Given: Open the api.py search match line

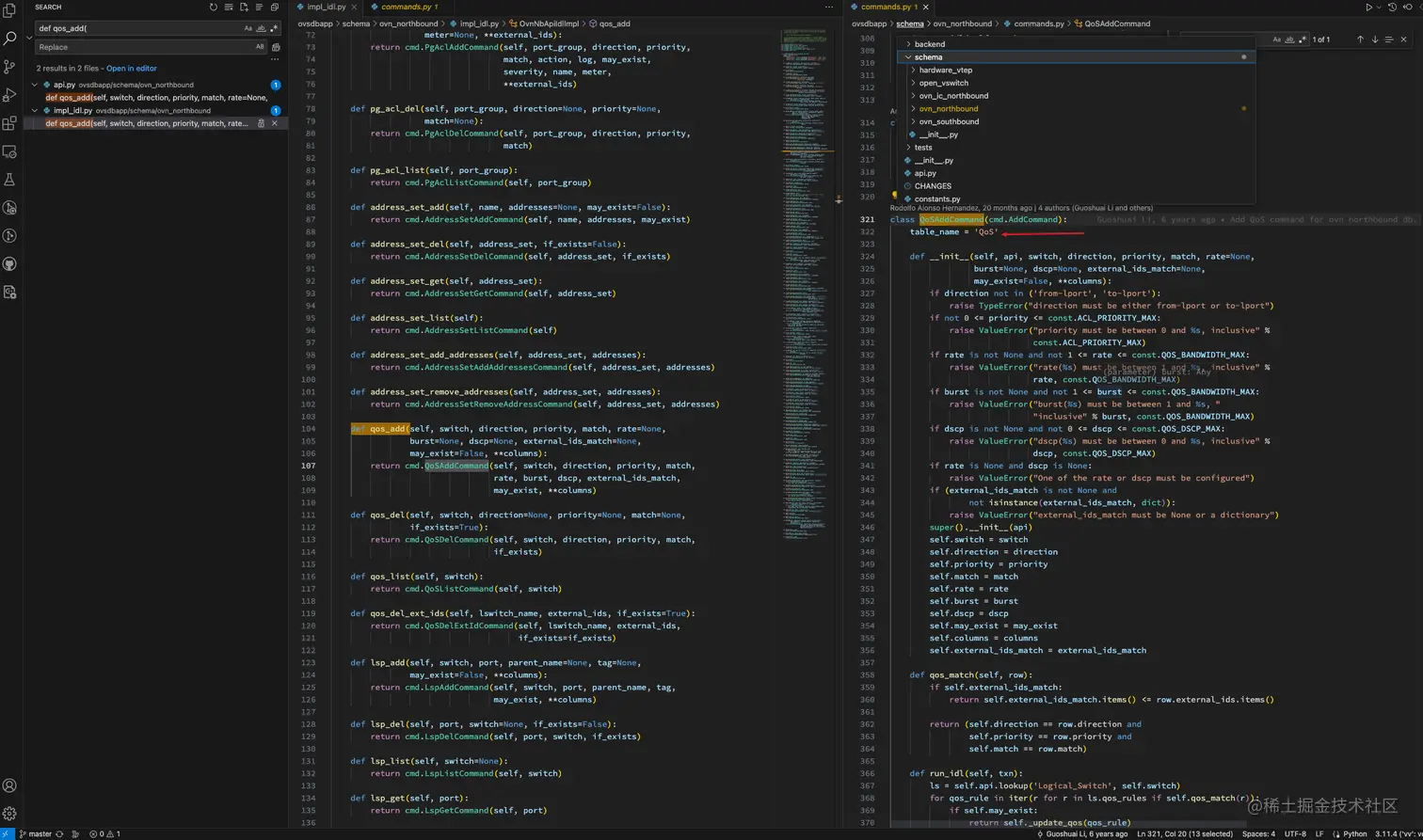Looking at the screenshot, I should tap(156, 98).
